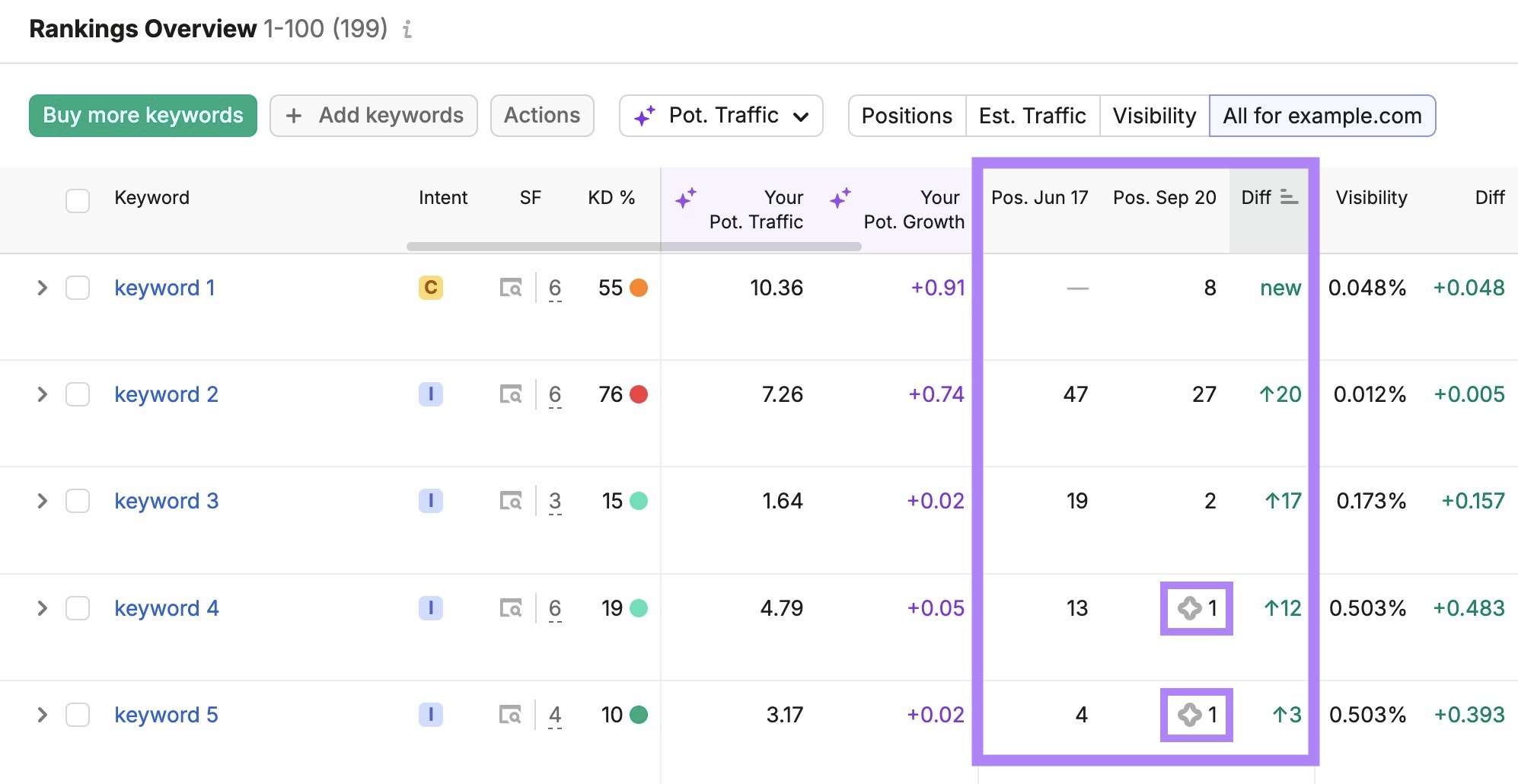Expand the keyword 2 row

43,394
